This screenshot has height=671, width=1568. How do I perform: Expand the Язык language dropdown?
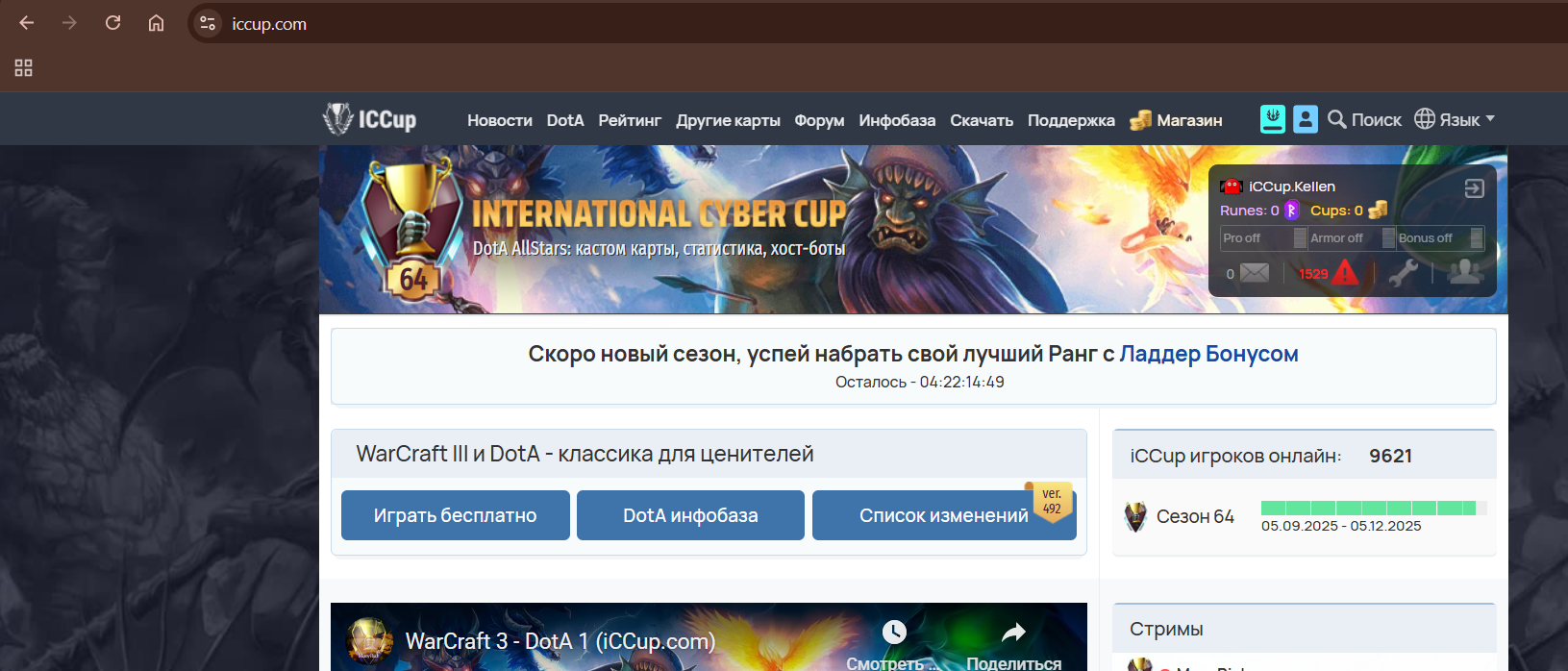1466,119
